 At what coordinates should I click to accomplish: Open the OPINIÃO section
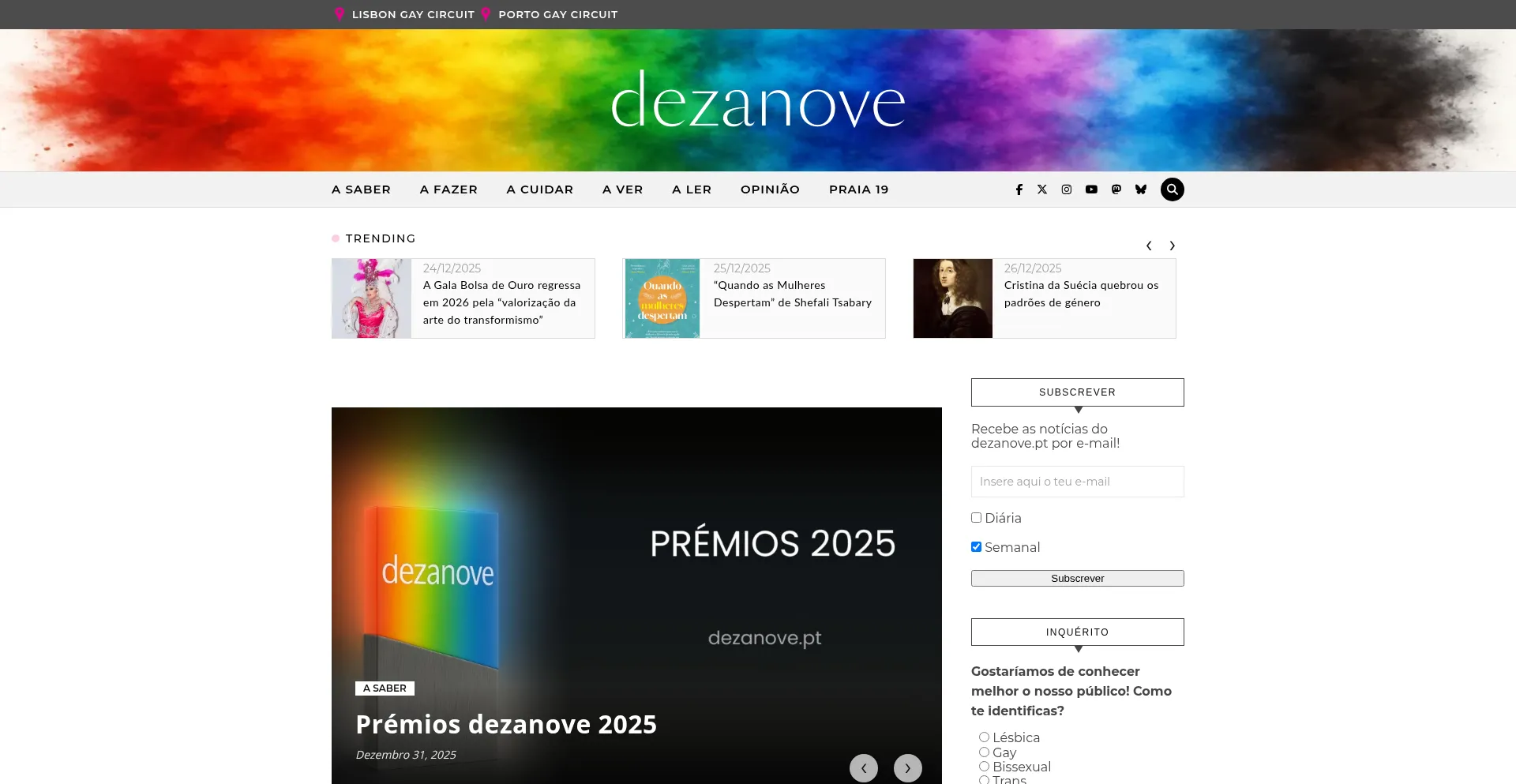tap(770, 189)
